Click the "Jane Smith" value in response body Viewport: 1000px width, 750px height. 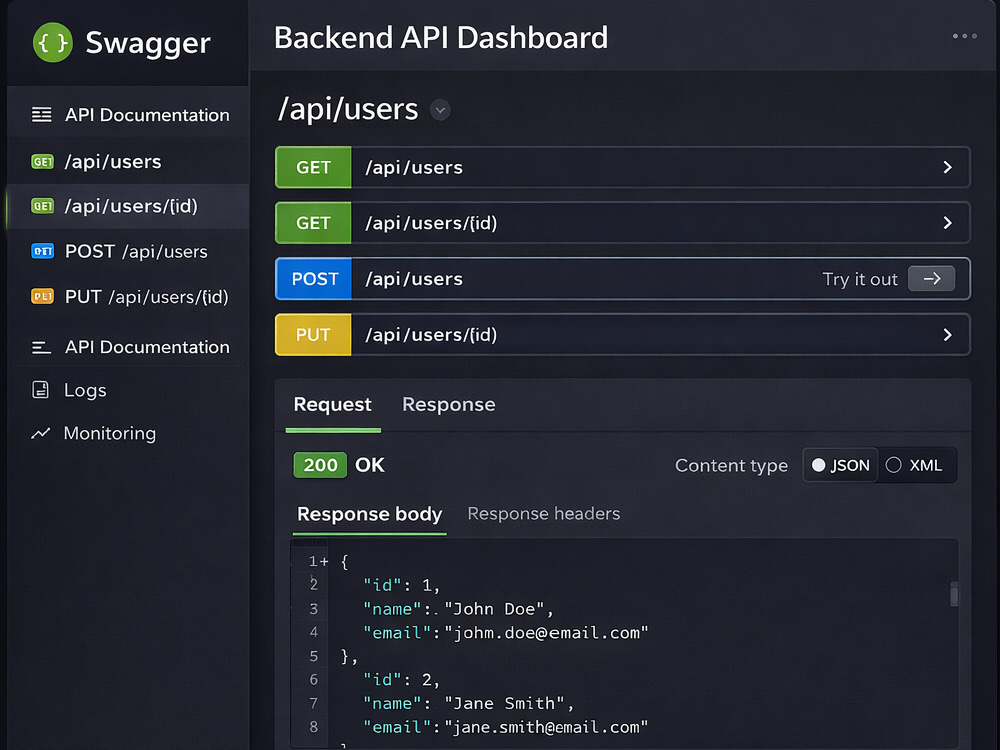[504, 703]
